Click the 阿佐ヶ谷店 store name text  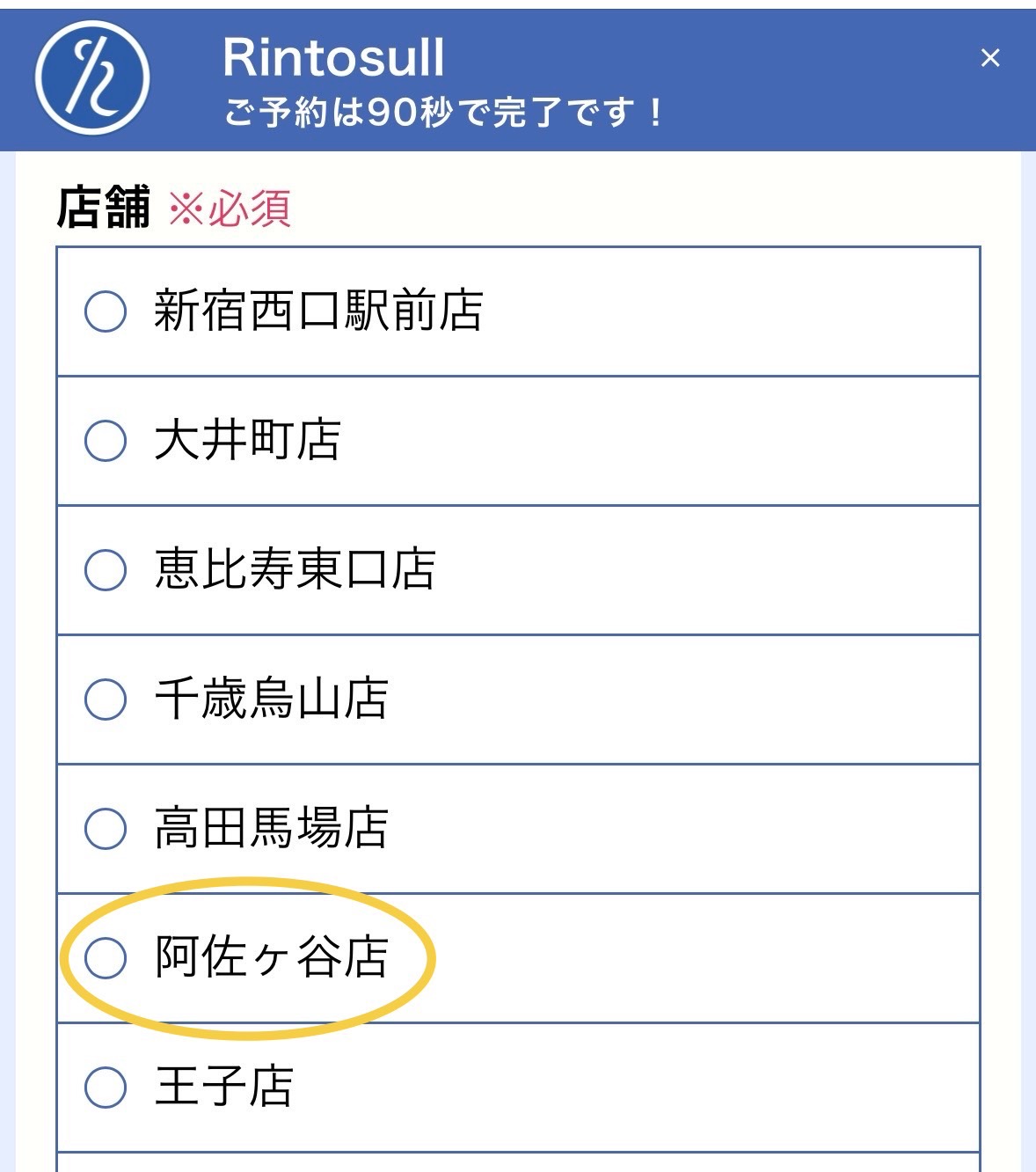[271, 957]
